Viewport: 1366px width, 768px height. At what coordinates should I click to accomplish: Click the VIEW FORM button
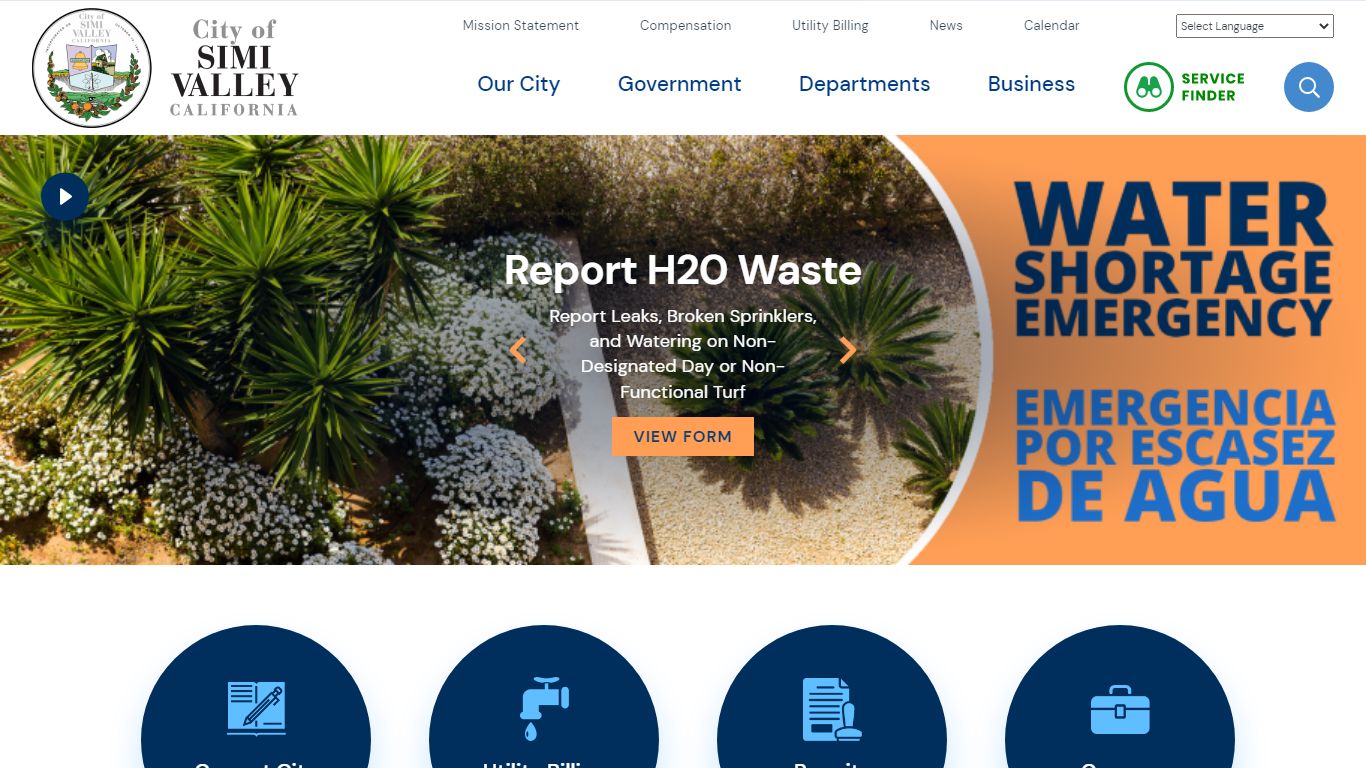683,437
